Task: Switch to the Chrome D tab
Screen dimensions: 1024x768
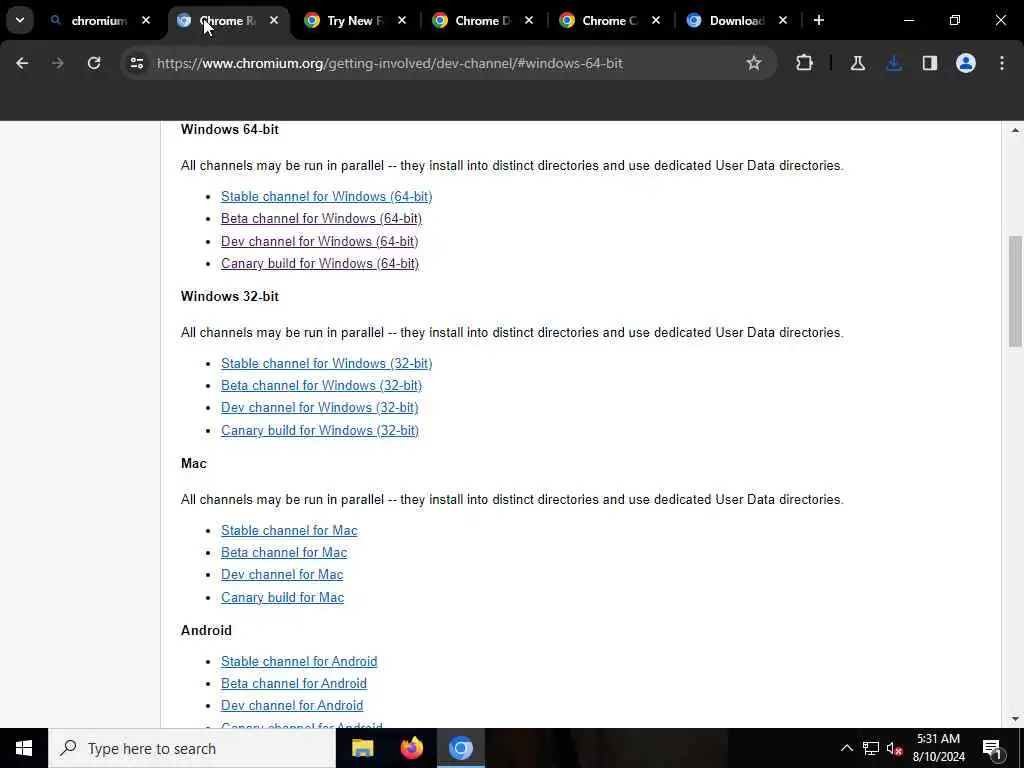Action: coord(481,21)
